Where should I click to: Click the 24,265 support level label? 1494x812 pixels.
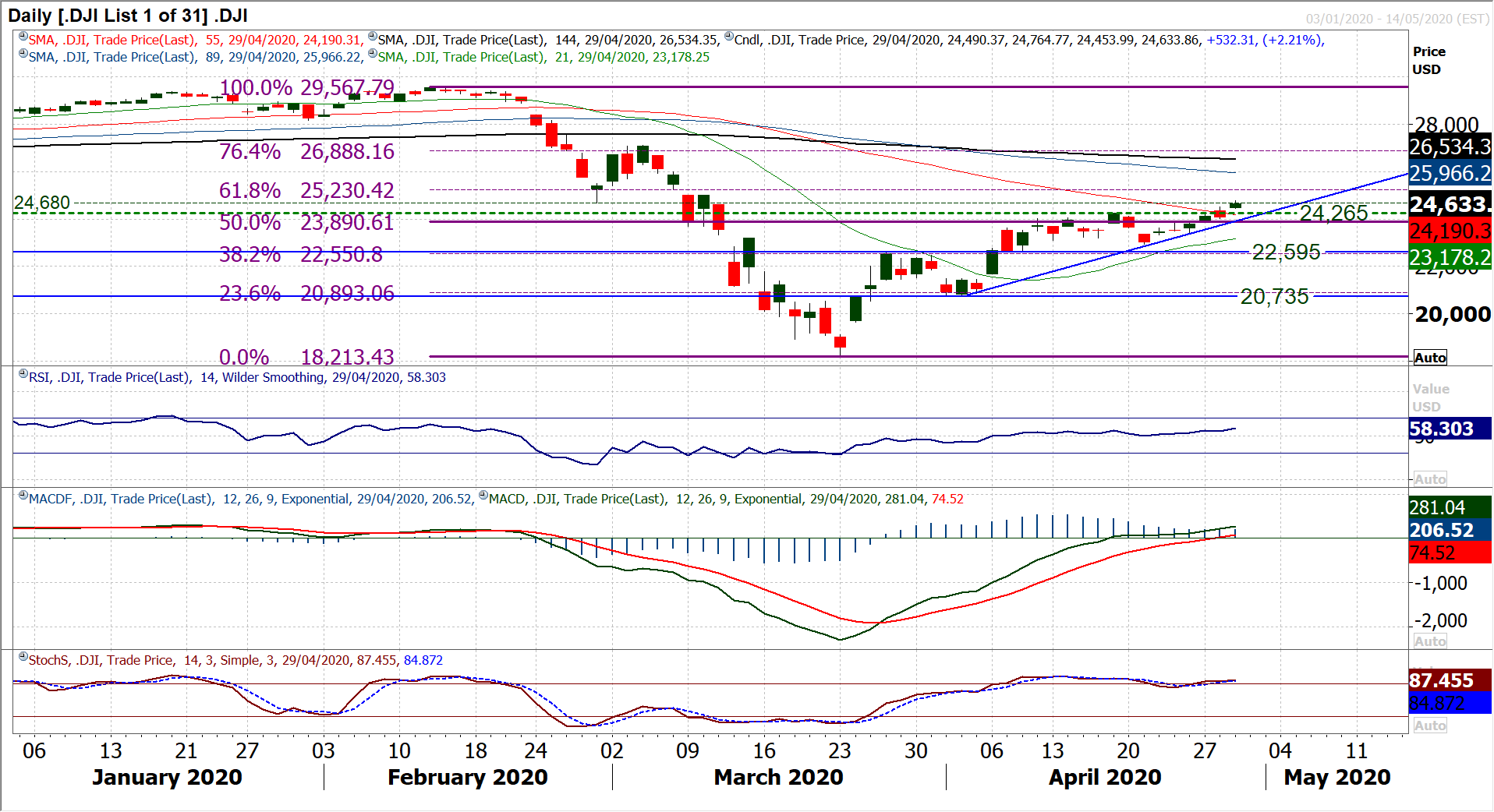coord(1334,213)
